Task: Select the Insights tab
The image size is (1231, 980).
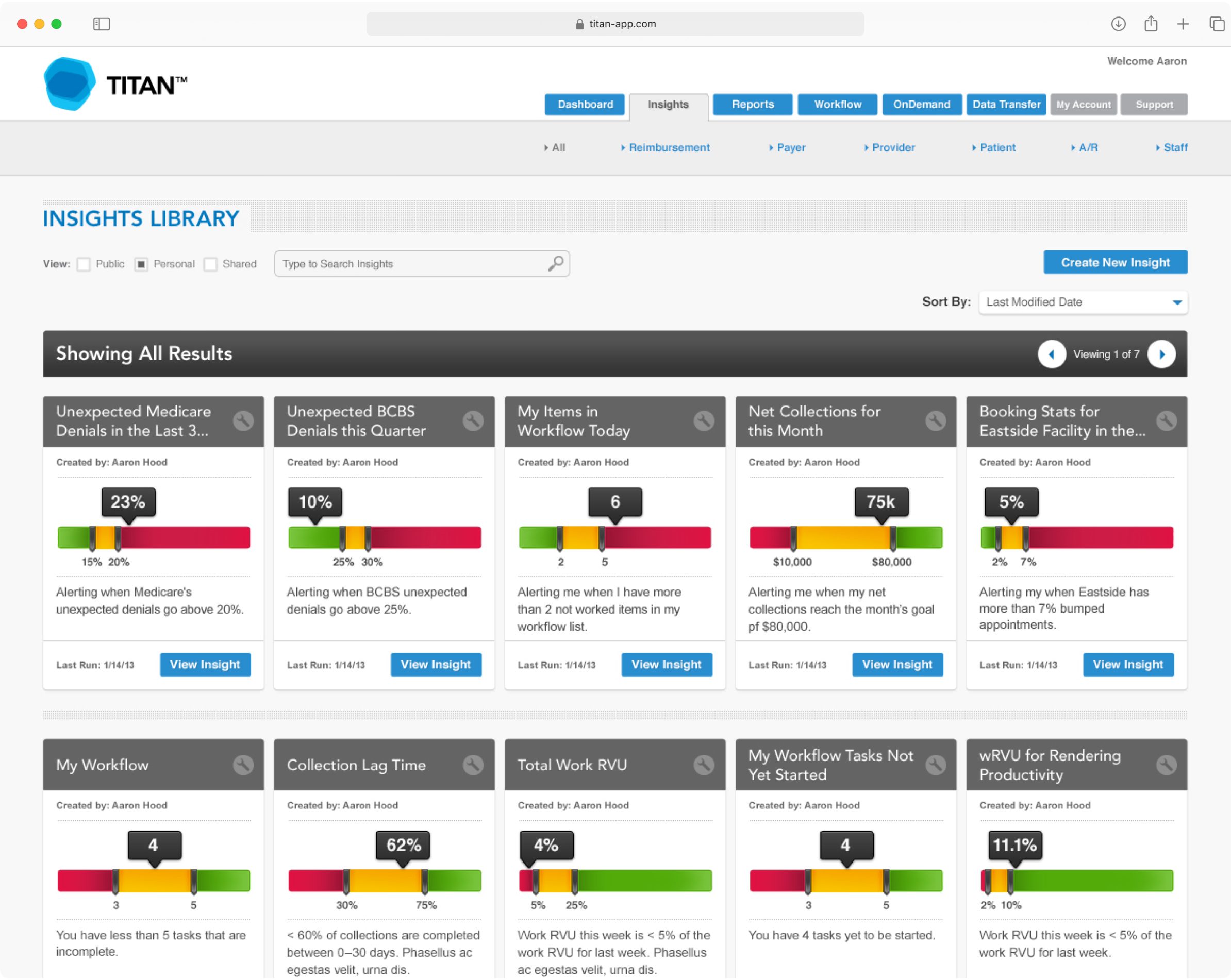Action: click(x=668, y=106)
